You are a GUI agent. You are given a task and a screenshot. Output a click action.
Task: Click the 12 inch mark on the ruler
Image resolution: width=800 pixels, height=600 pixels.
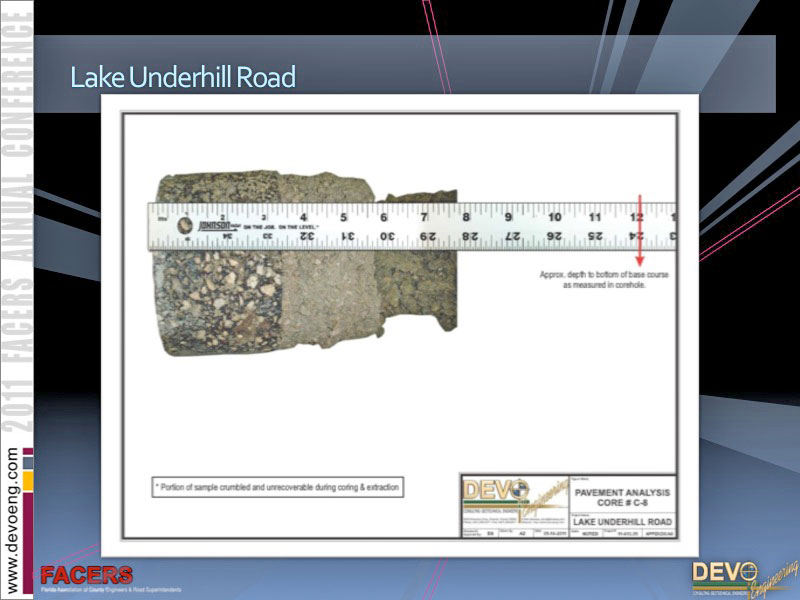click(636, 216)
